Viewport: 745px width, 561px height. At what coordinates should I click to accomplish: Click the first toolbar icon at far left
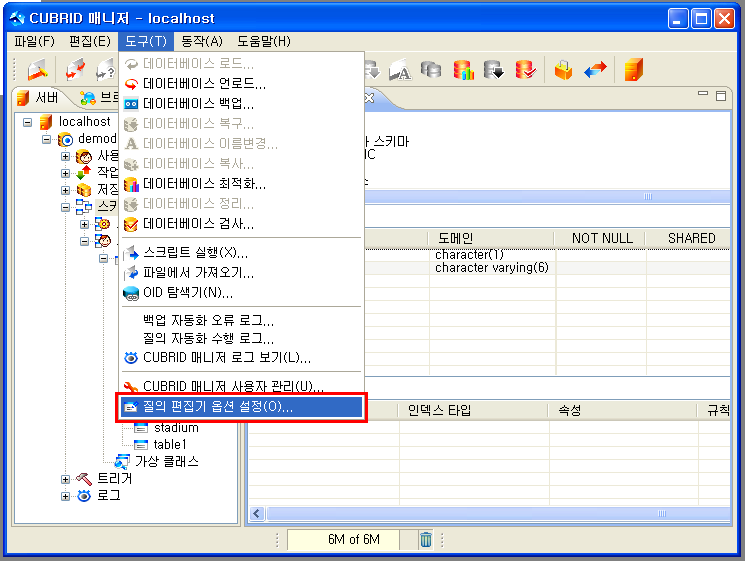[x=37, y=70]
